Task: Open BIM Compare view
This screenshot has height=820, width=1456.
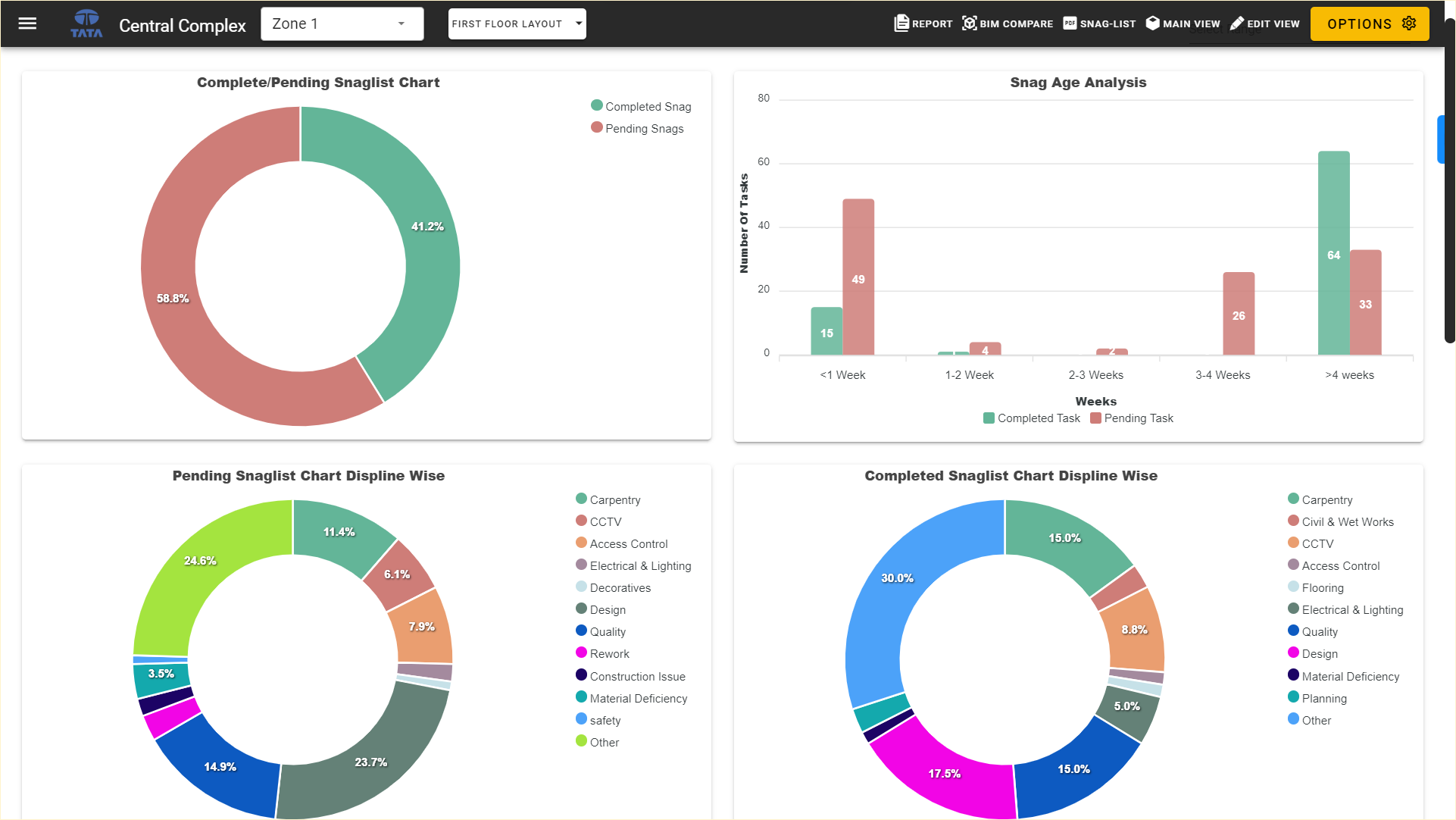Action: click(1008, 23)
